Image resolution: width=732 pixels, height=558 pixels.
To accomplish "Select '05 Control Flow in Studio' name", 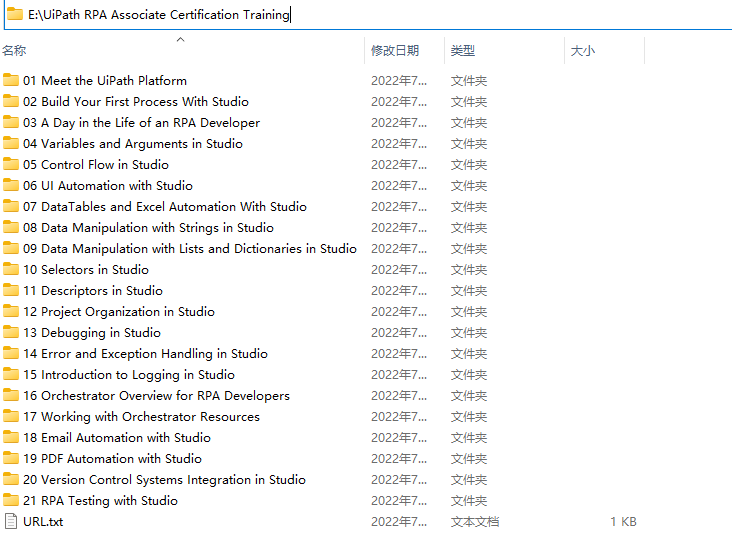I will (96, 164).
